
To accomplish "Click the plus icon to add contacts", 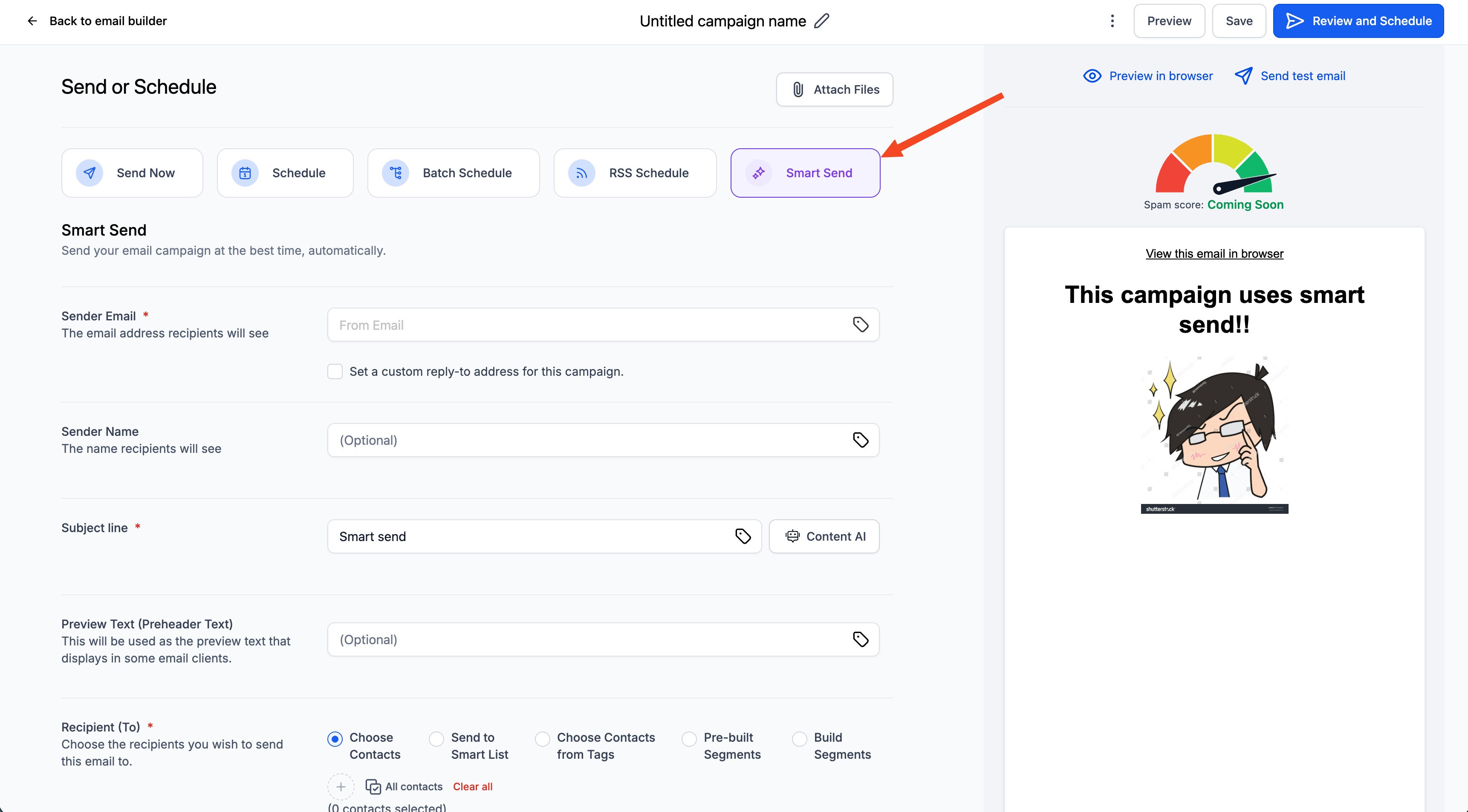I will 341,786.
